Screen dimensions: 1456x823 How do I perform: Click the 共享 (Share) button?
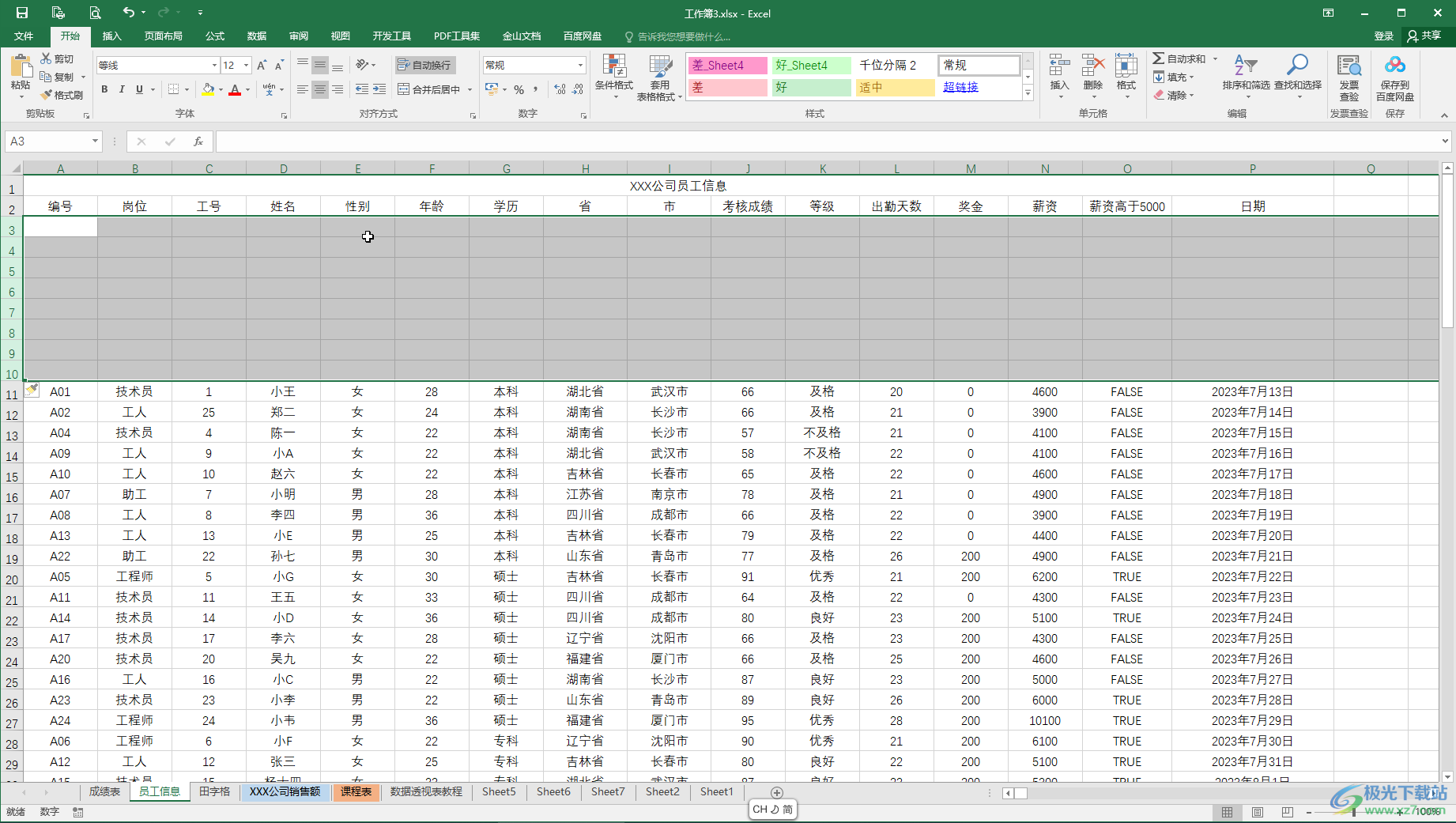click(1424, 36)
